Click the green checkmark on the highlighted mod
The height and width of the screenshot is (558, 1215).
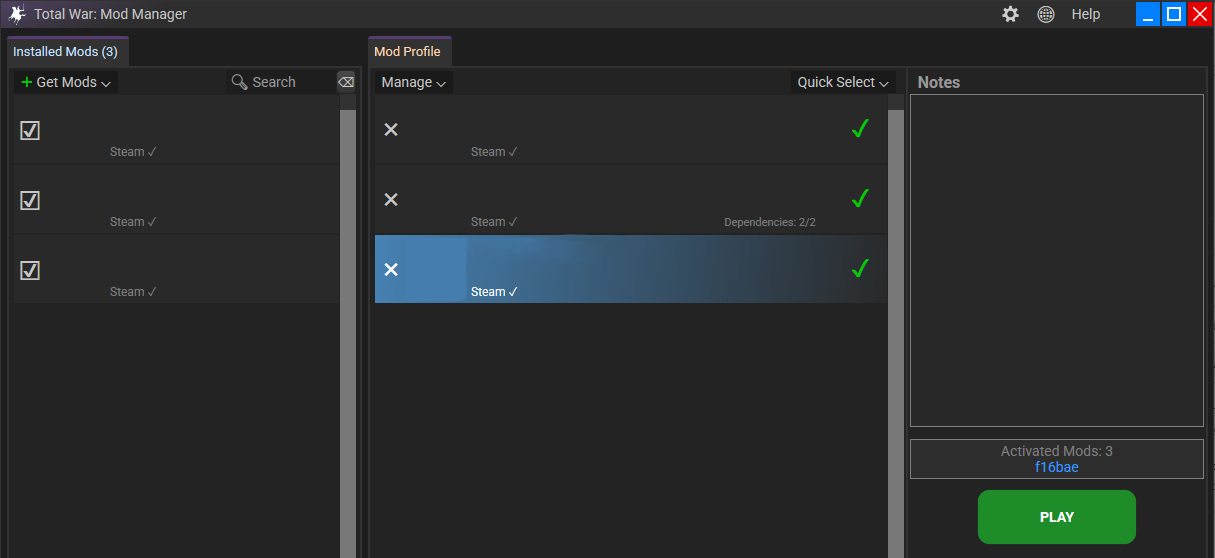pos(859,269)
